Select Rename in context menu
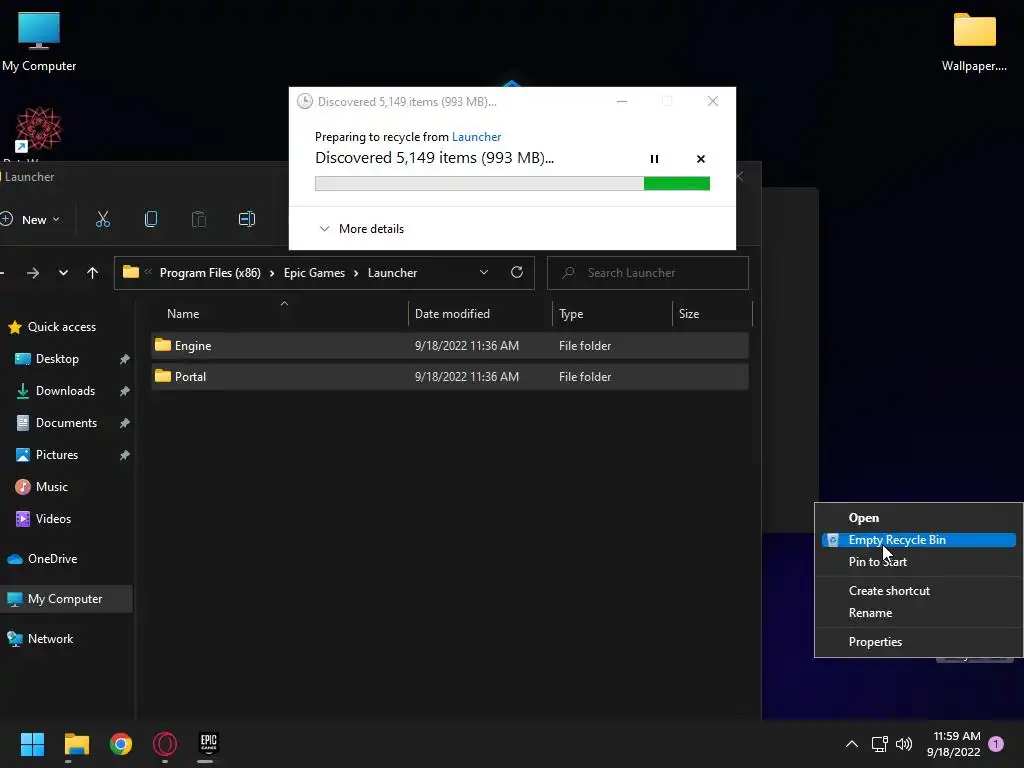1024x768 pixels. pos(918,613)
